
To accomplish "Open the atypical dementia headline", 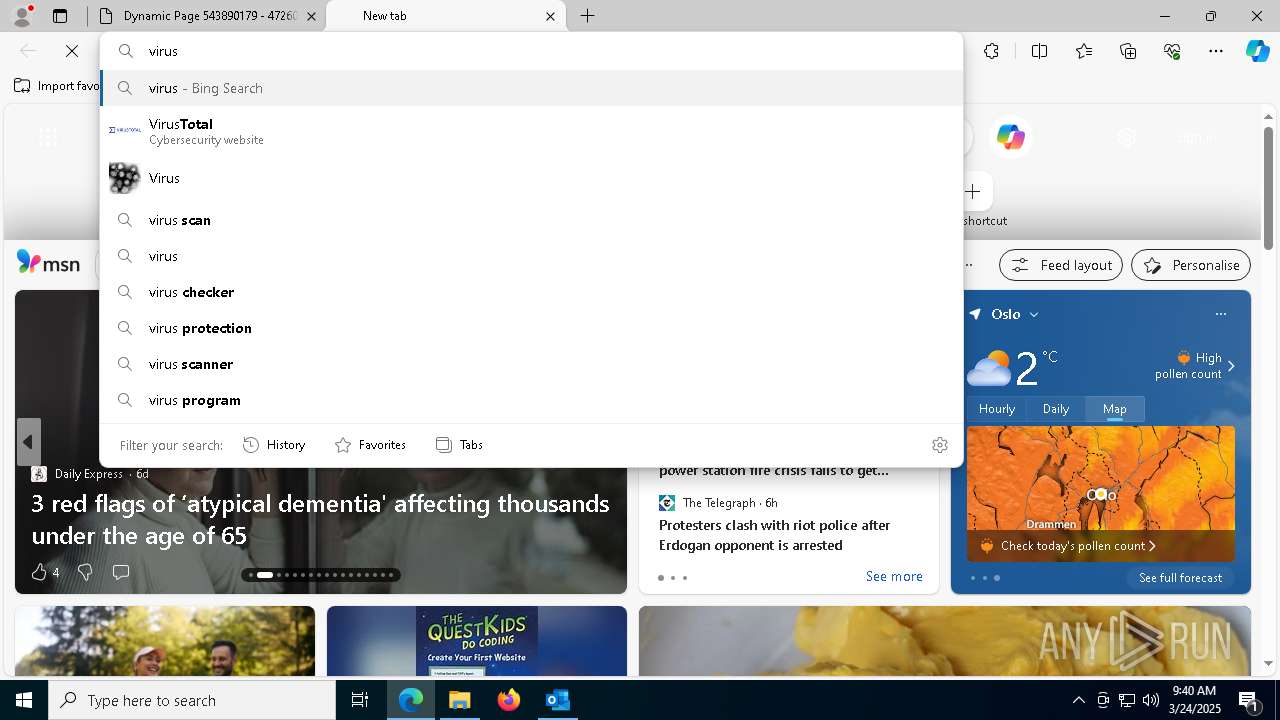I will tap(320, 519).
